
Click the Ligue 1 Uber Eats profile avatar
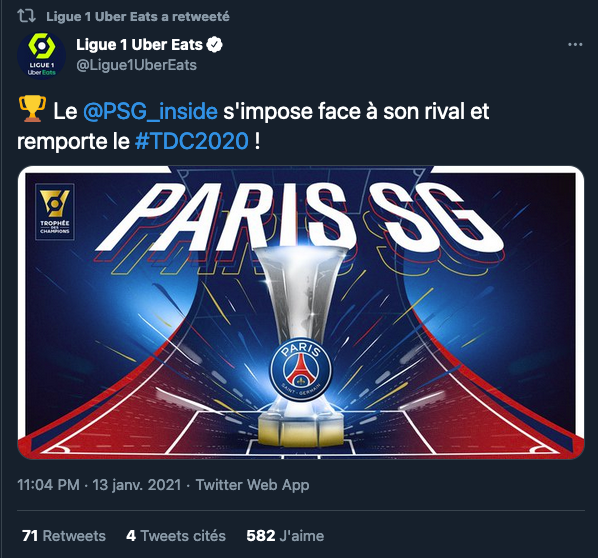click(x=42, y=56)
